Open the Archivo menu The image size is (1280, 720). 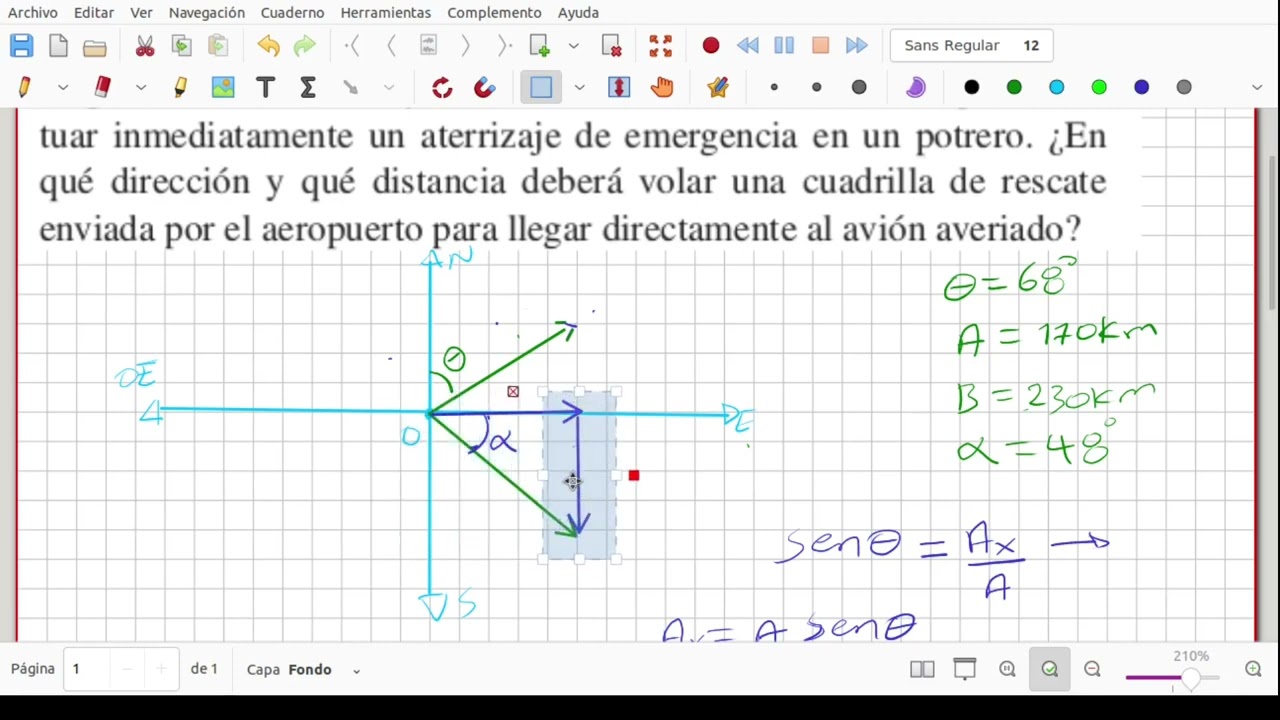pyautogui.click(x=32, y=12)
